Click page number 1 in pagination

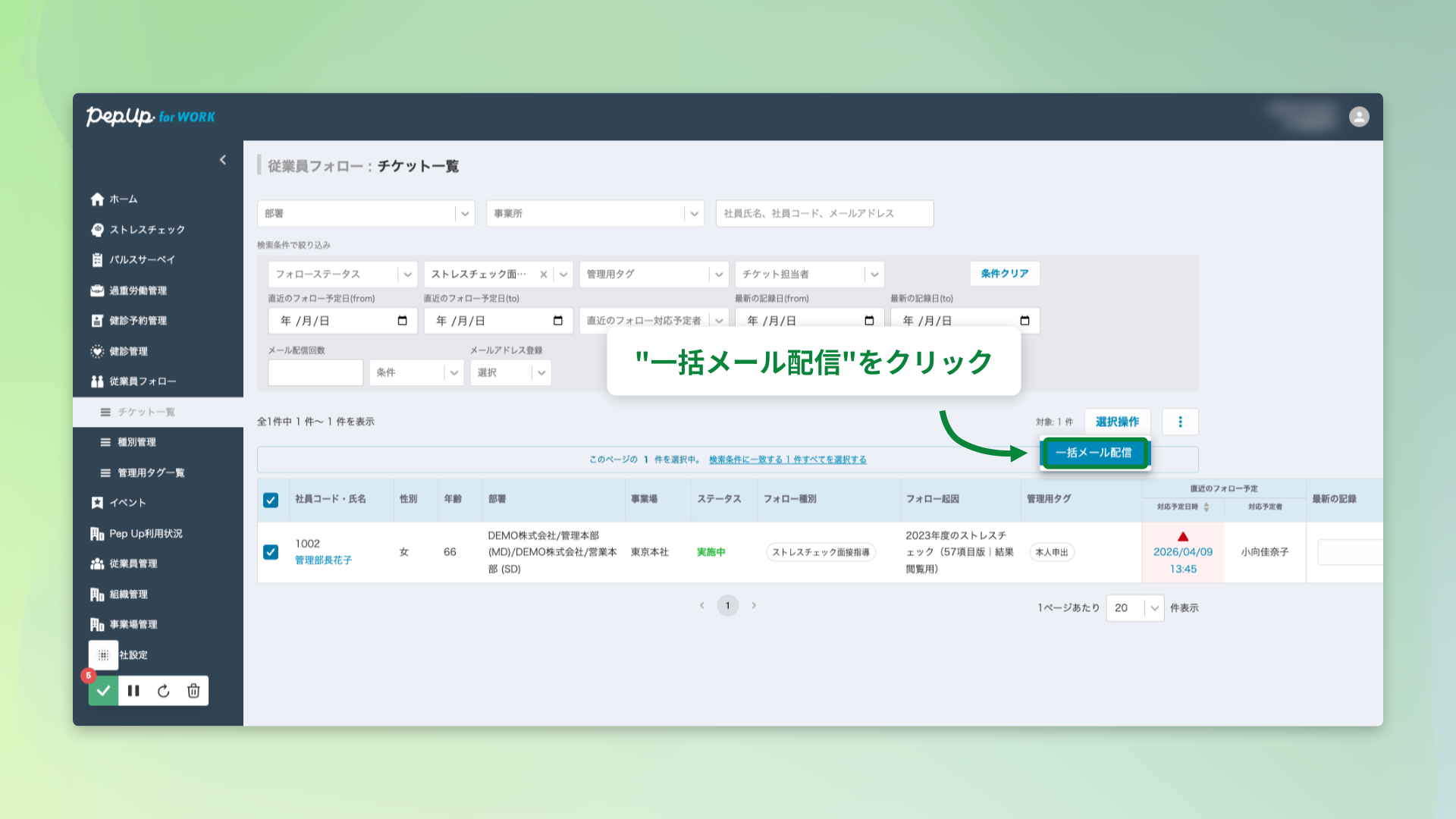pos(727,605)
